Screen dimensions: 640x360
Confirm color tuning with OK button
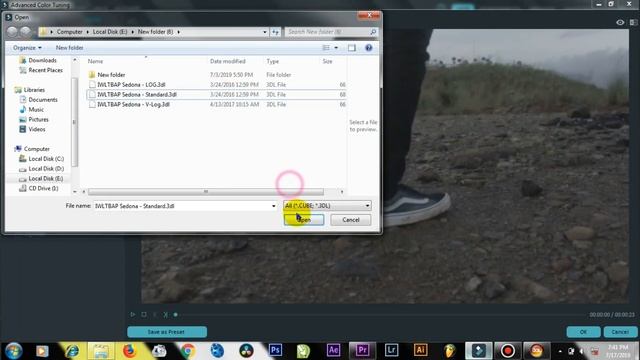[x=583, y=332]
